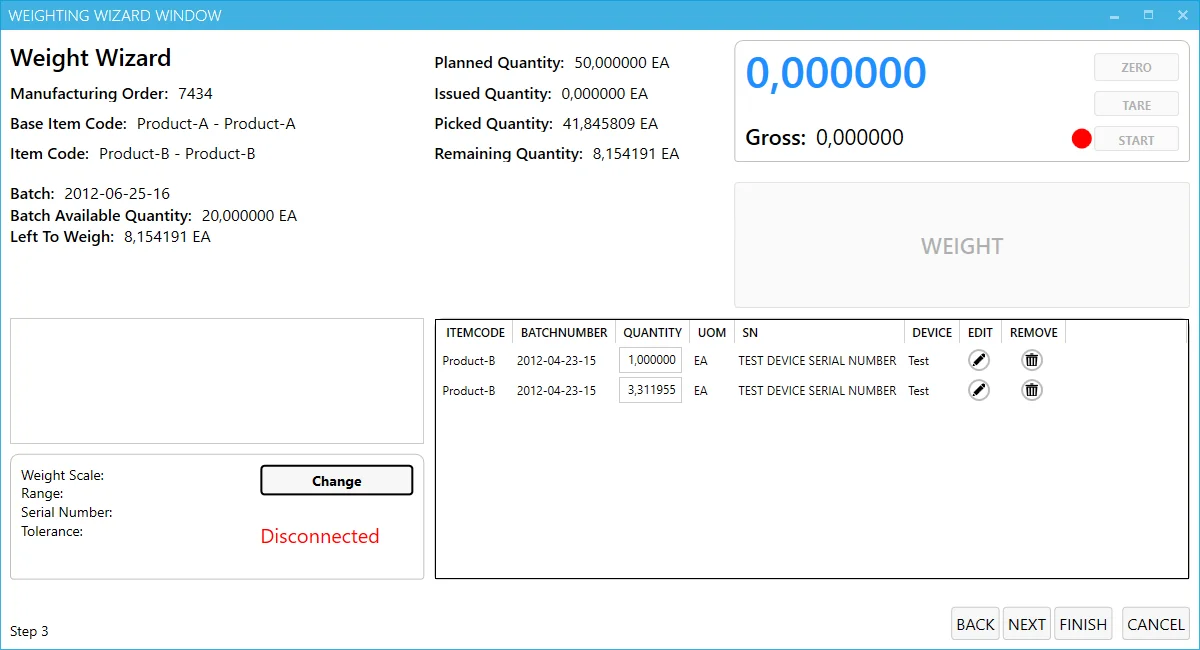Edit quantity field showing 3,311955
Viewport: 1200px width, 650px height.
coord(651,390)
